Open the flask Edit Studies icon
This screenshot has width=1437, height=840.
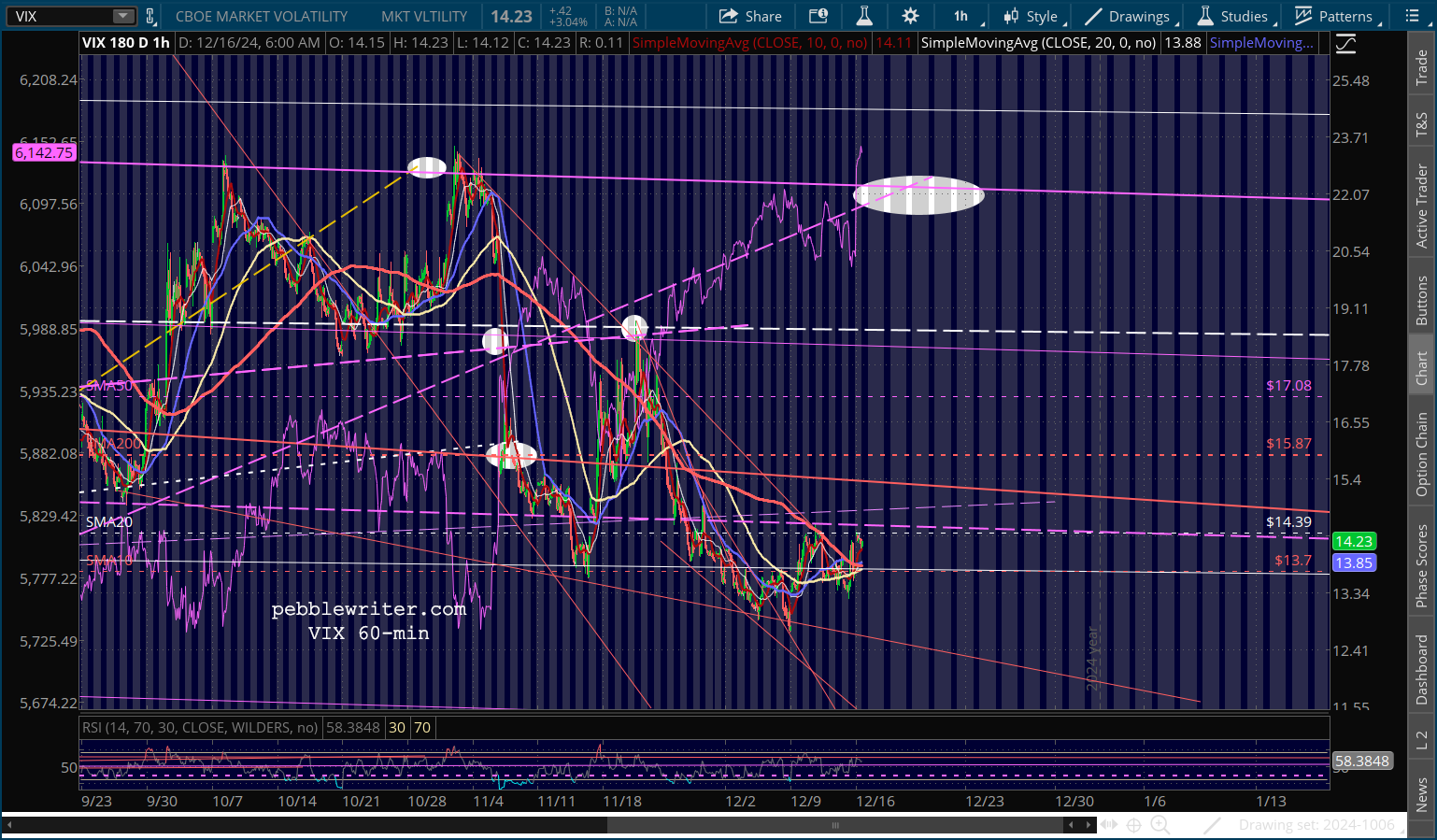864,16
